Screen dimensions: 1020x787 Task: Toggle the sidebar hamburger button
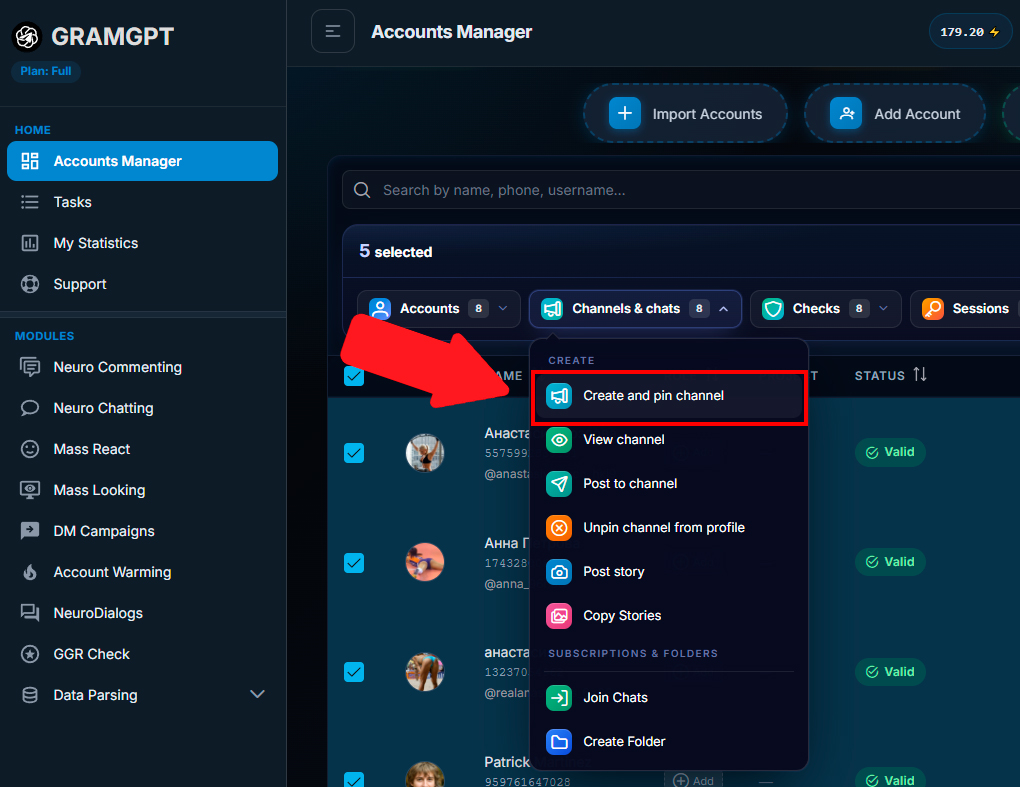(332, 31)
